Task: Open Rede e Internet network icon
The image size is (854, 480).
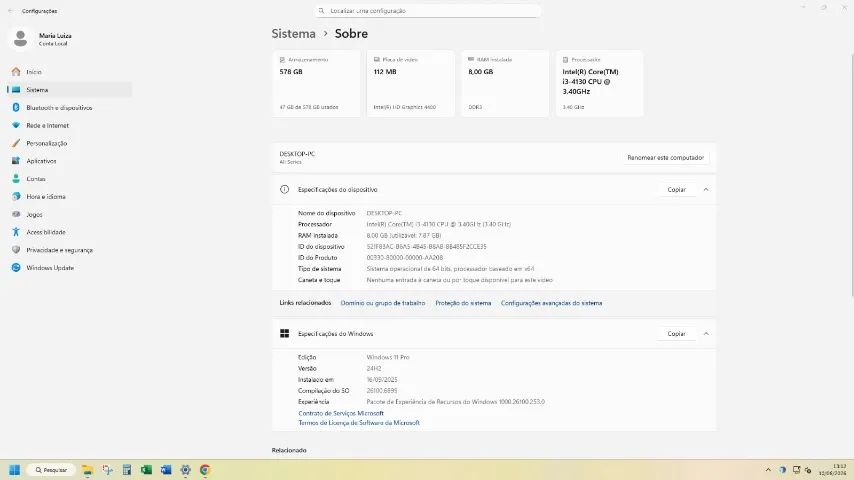Action: (x=16, y=125)
